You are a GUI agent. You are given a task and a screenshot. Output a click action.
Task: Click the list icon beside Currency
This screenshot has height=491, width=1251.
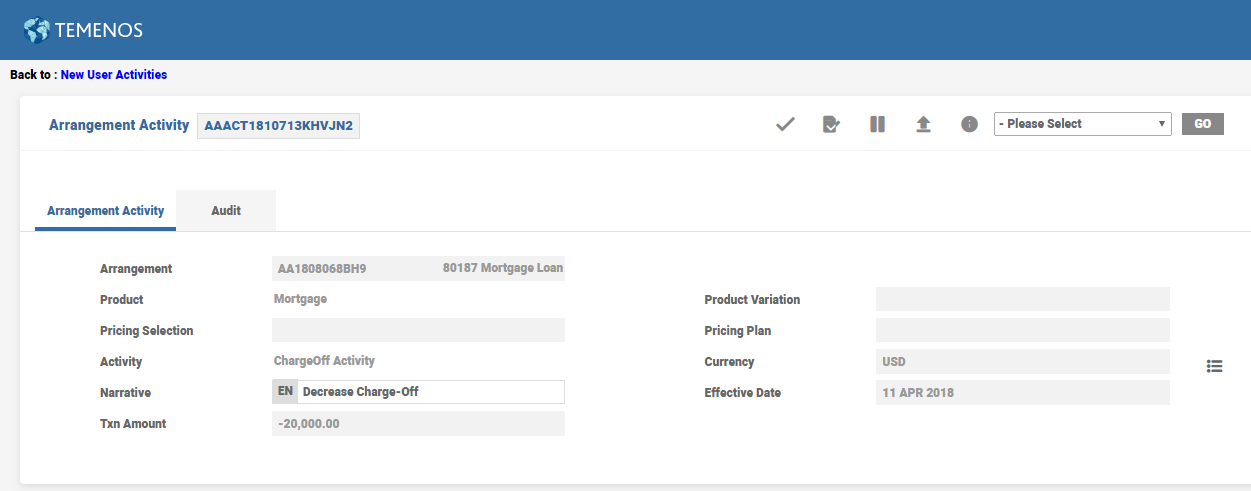click(1214, 366)
